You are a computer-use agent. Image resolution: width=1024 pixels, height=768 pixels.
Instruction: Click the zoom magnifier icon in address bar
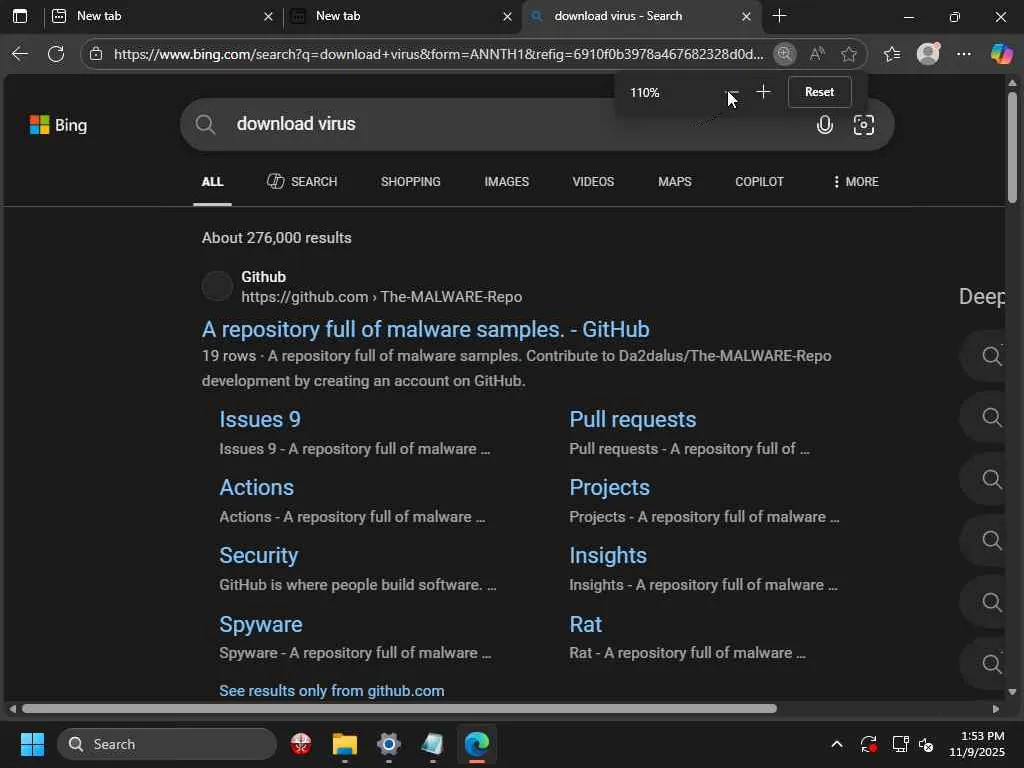coord(784,54)
